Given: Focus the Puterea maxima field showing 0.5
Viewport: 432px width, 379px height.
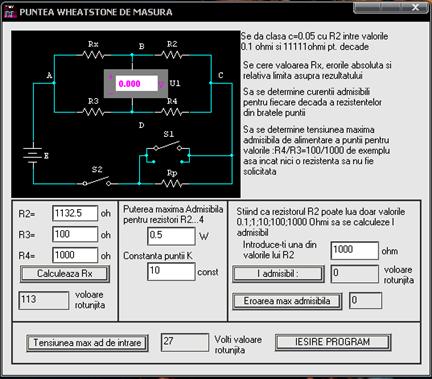Looking at the screenshot, I should (171, 236).
